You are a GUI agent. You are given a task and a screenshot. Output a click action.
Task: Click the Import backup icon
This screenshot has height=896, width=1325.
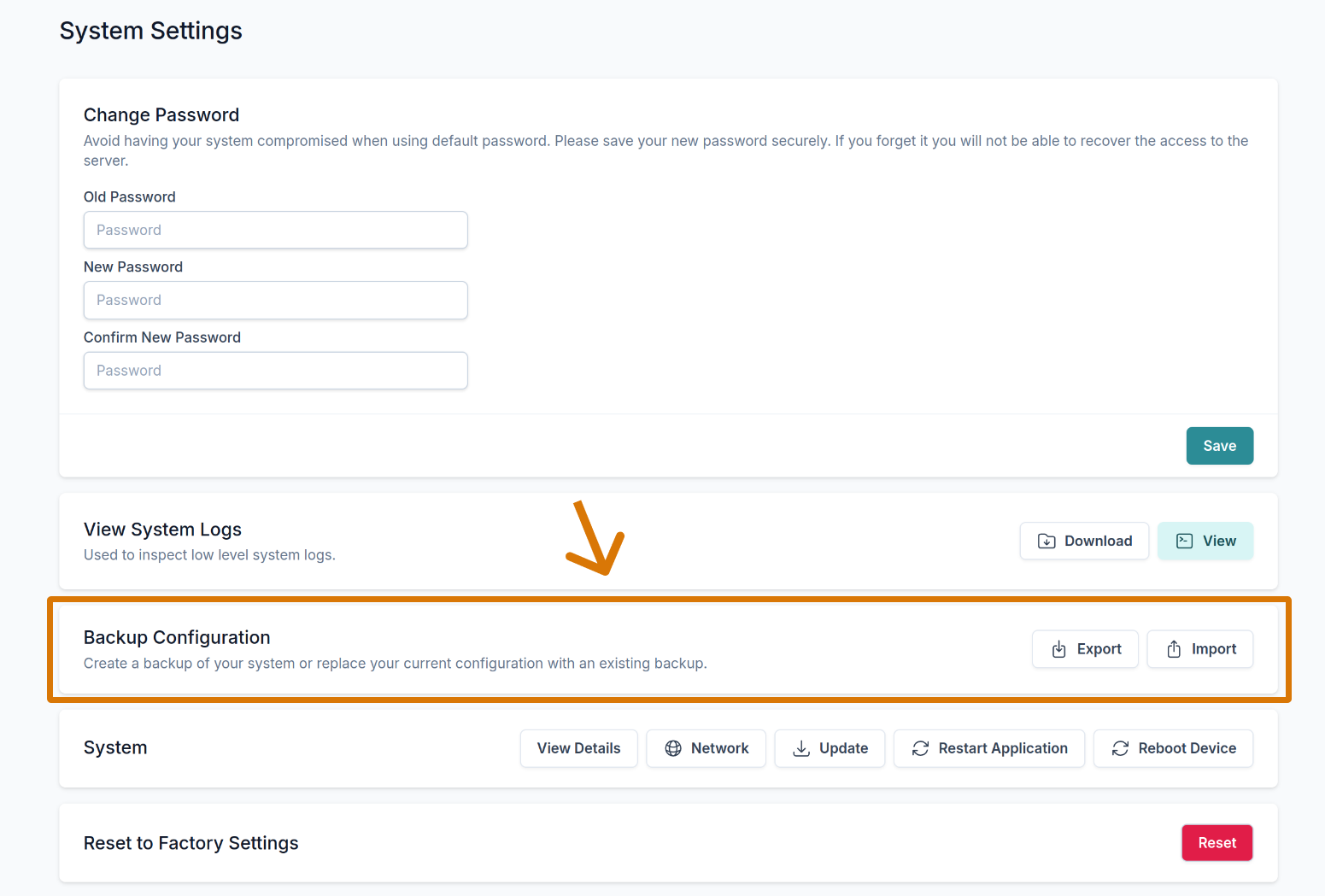point(1174,649)
